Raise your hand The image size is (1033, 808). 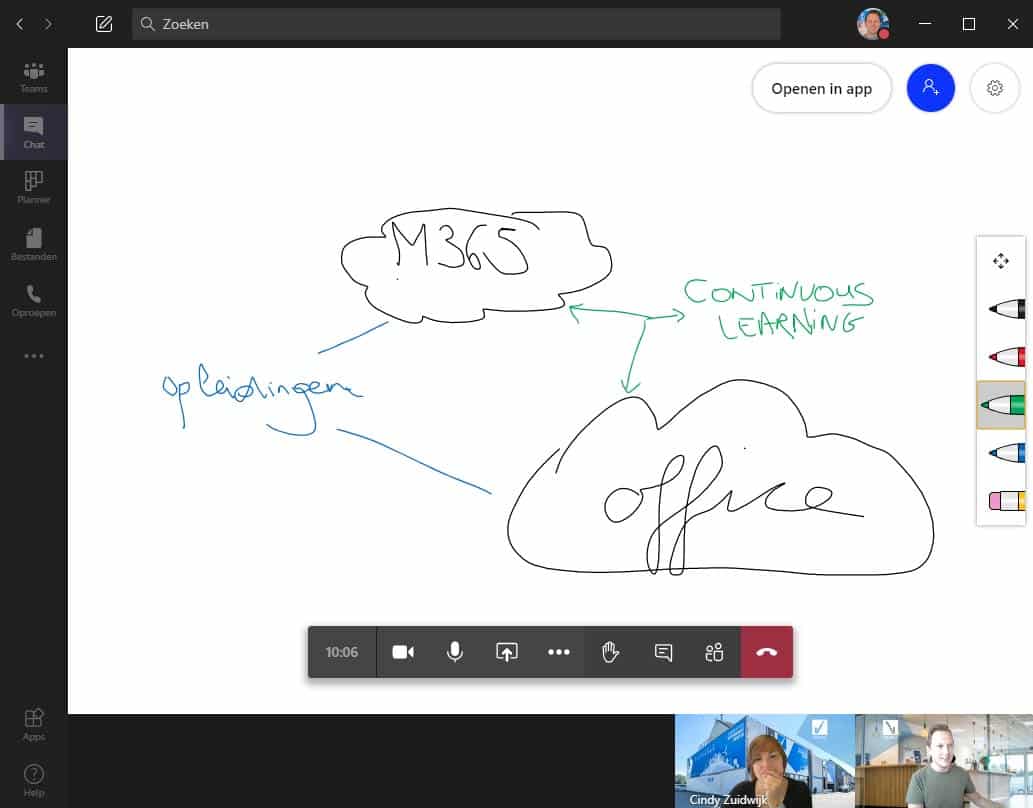[x=611, y=652]
